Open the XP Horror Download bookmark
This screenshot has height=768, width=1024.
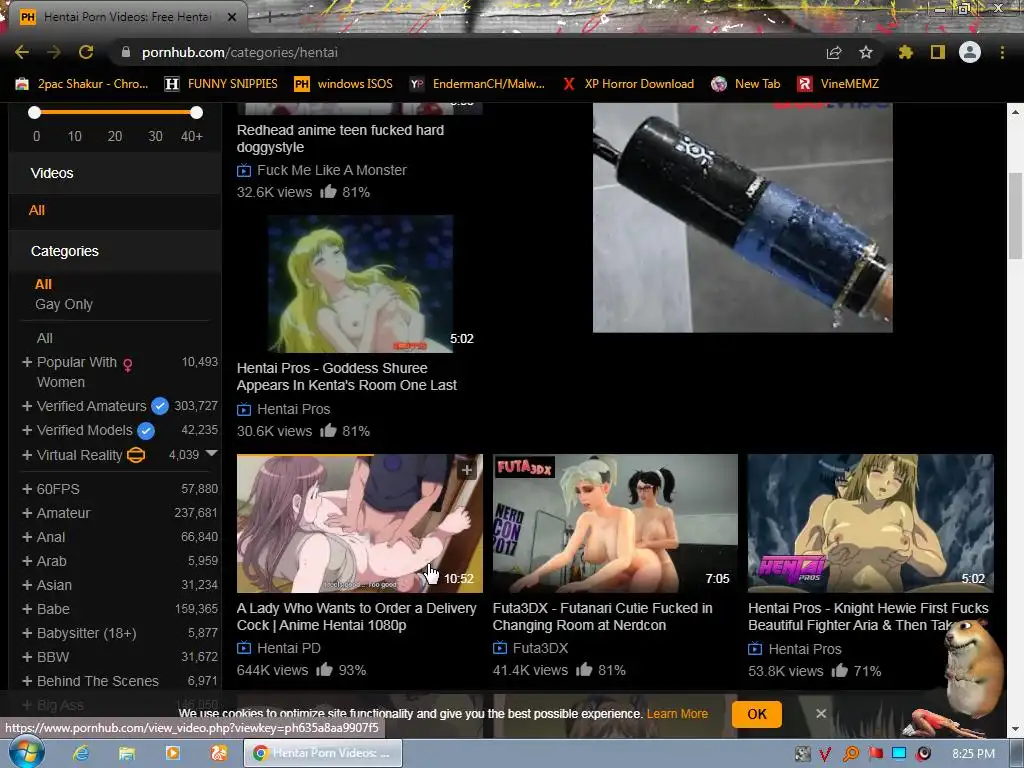point(628,84)
